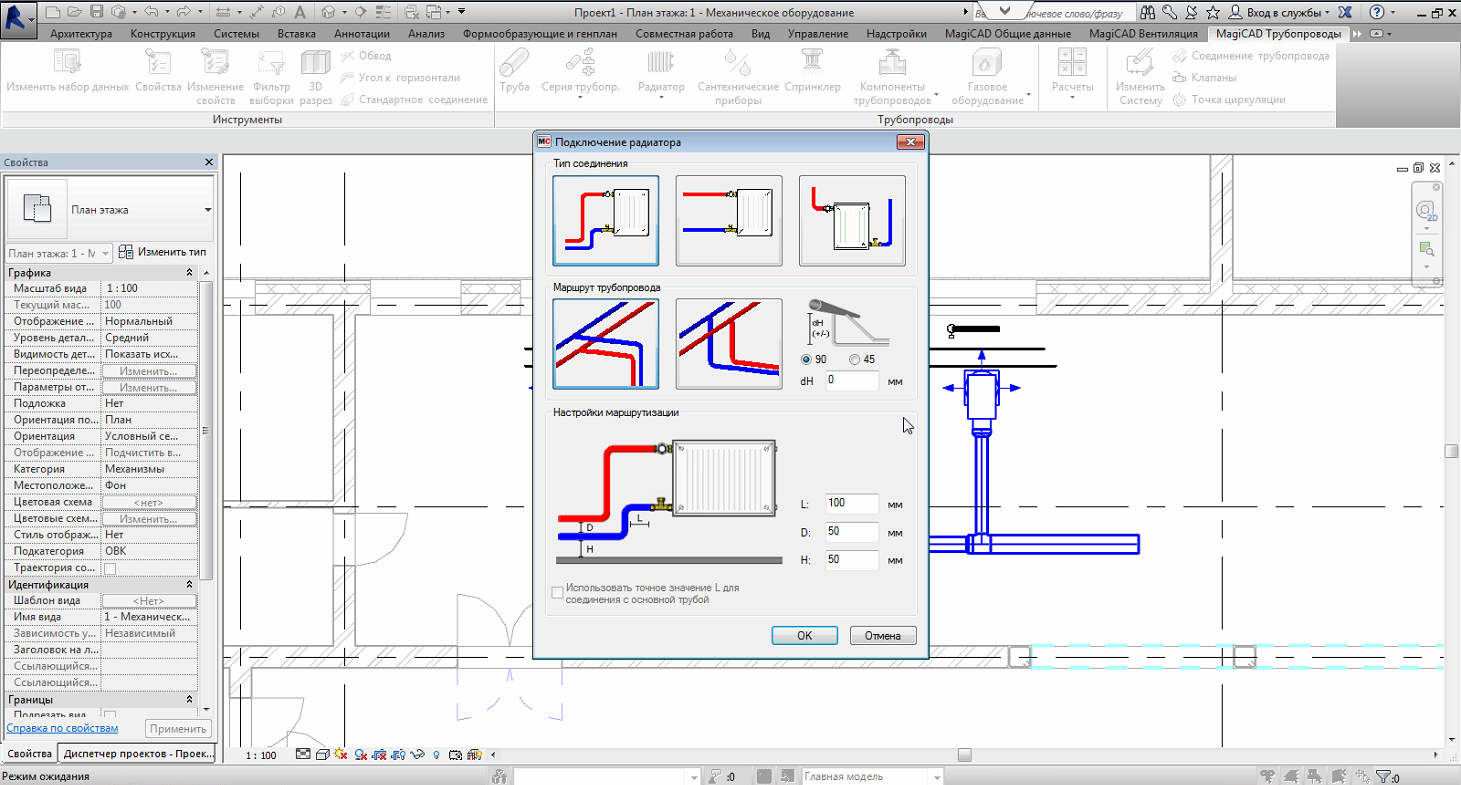Open the MagiCAD Вентиляция ribbon tab
The width and height of the screenshot is (1461, 785).
(x=1143, y=33)
